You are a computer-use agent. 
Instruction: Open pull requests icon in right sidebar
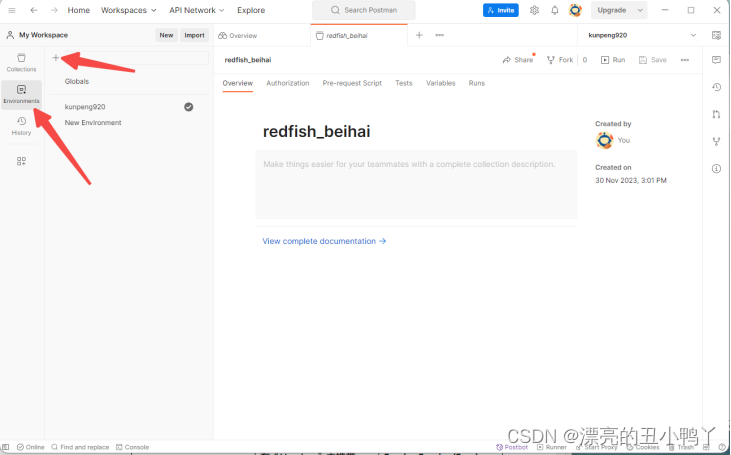[x=717, y=114]
